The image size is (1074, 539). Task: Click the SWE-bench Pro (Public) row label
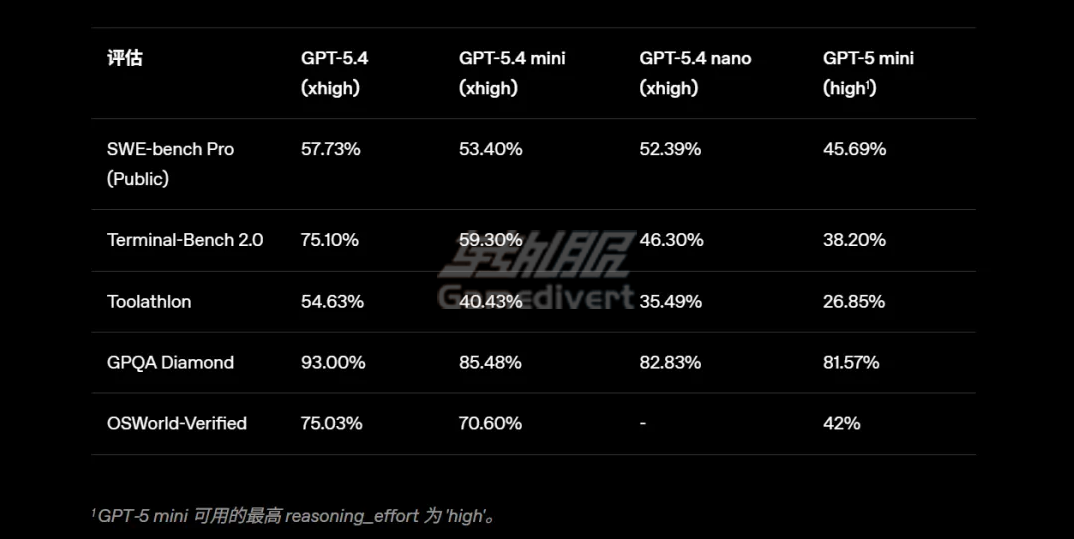170,164
